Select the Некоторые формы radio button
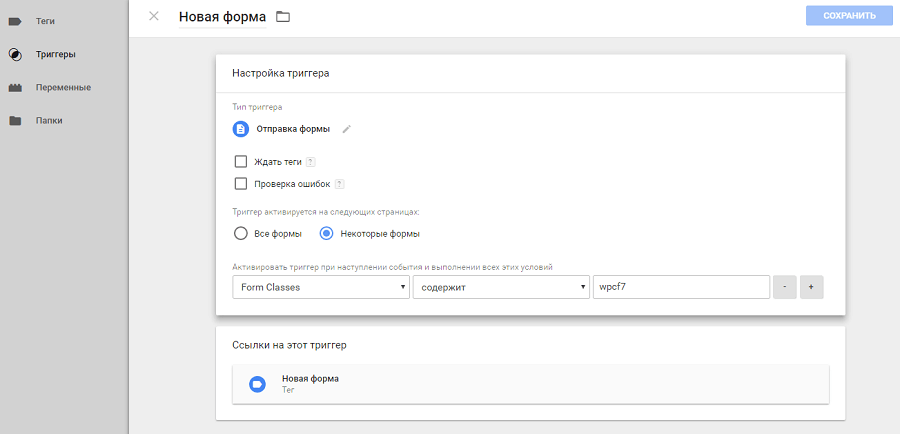 [326, 233]
